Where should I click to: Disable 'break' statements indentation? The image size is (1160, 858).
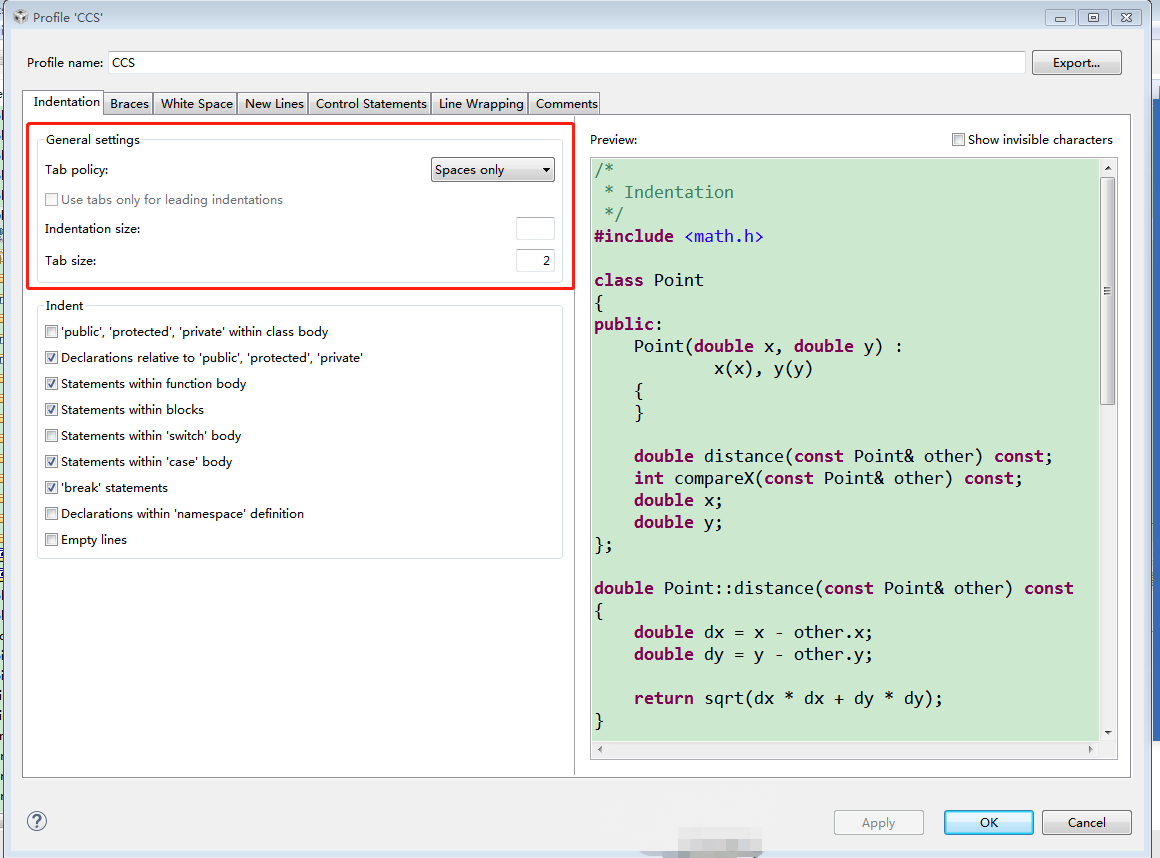[x=51, y=487]
